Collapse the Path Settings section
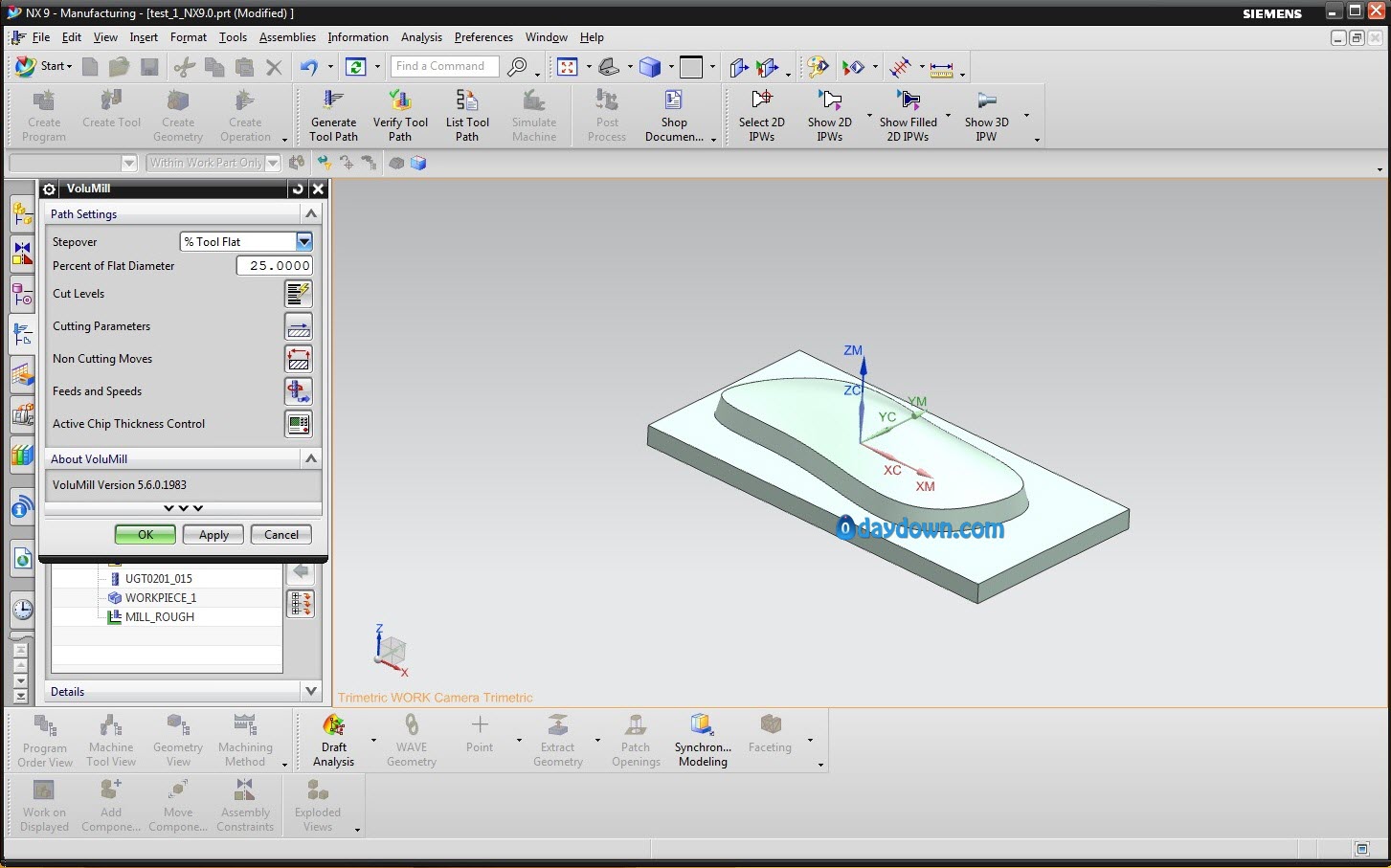Screen dimensions: 1391x868 (x=311, y=213)
